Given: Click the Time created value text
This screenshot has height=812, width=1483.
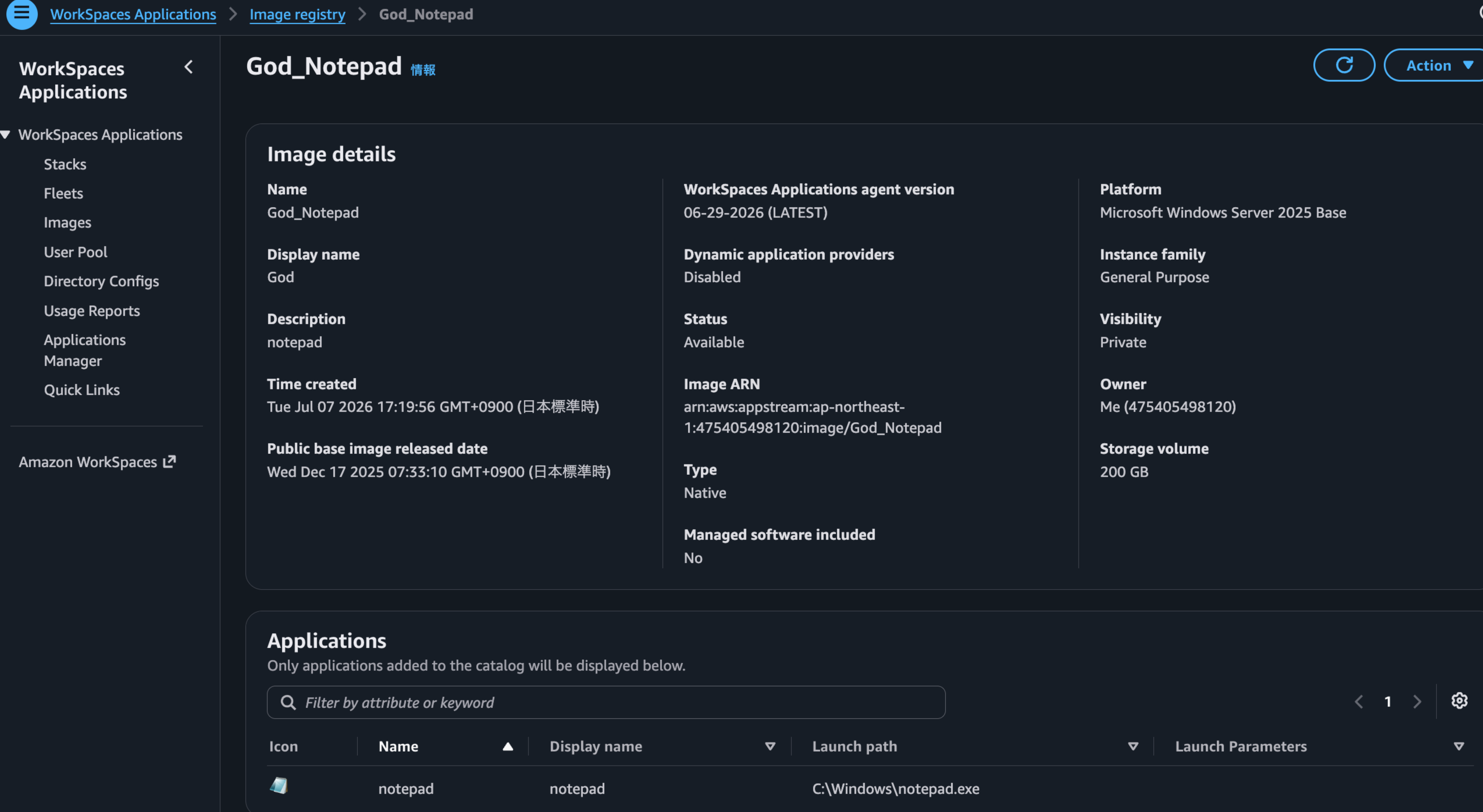Looking at the screenshot, I should pos(433,407).
